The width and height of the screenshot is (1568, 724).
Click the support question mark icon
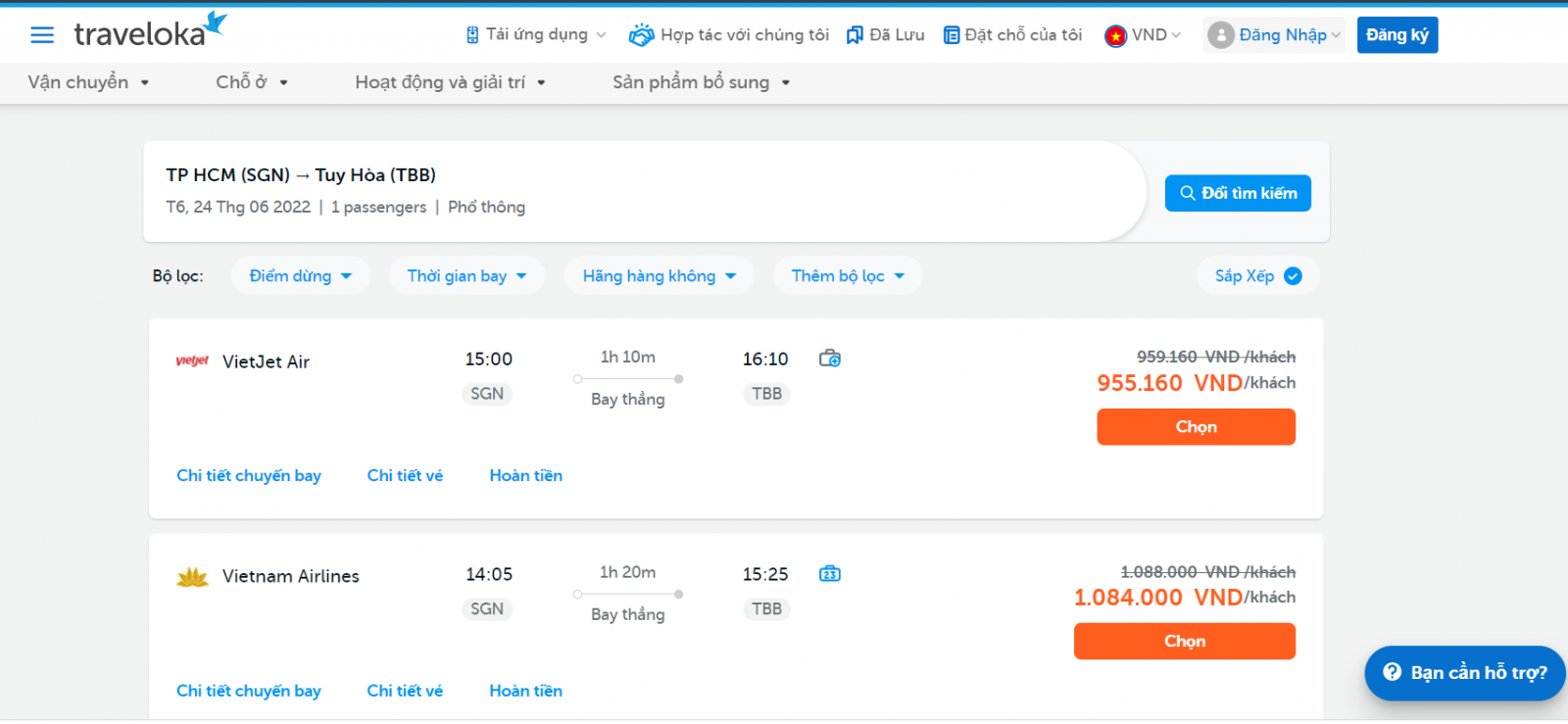click(1392, 672)
